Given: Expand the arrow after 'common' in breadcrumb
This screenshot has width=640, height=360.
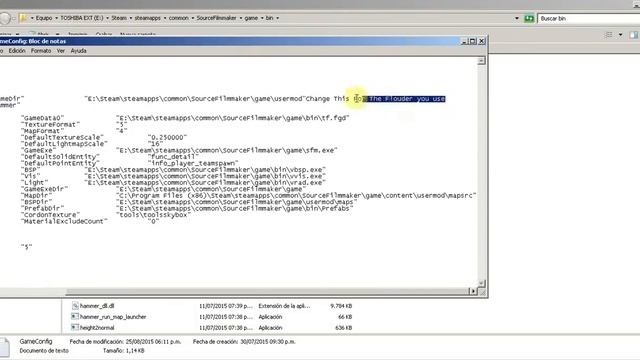Looking at the screenshot, I should coord(193,18).
